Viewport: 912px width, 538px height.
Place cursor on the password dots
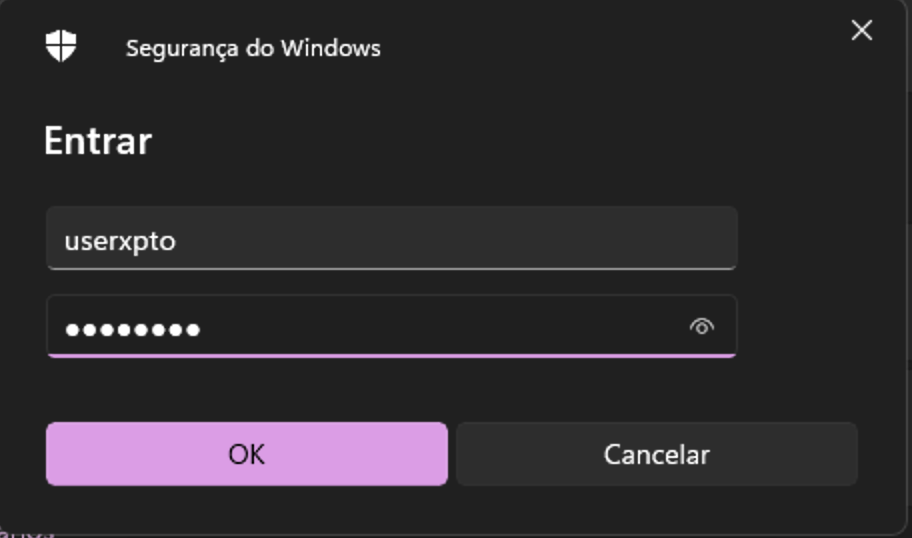point(132,328)
